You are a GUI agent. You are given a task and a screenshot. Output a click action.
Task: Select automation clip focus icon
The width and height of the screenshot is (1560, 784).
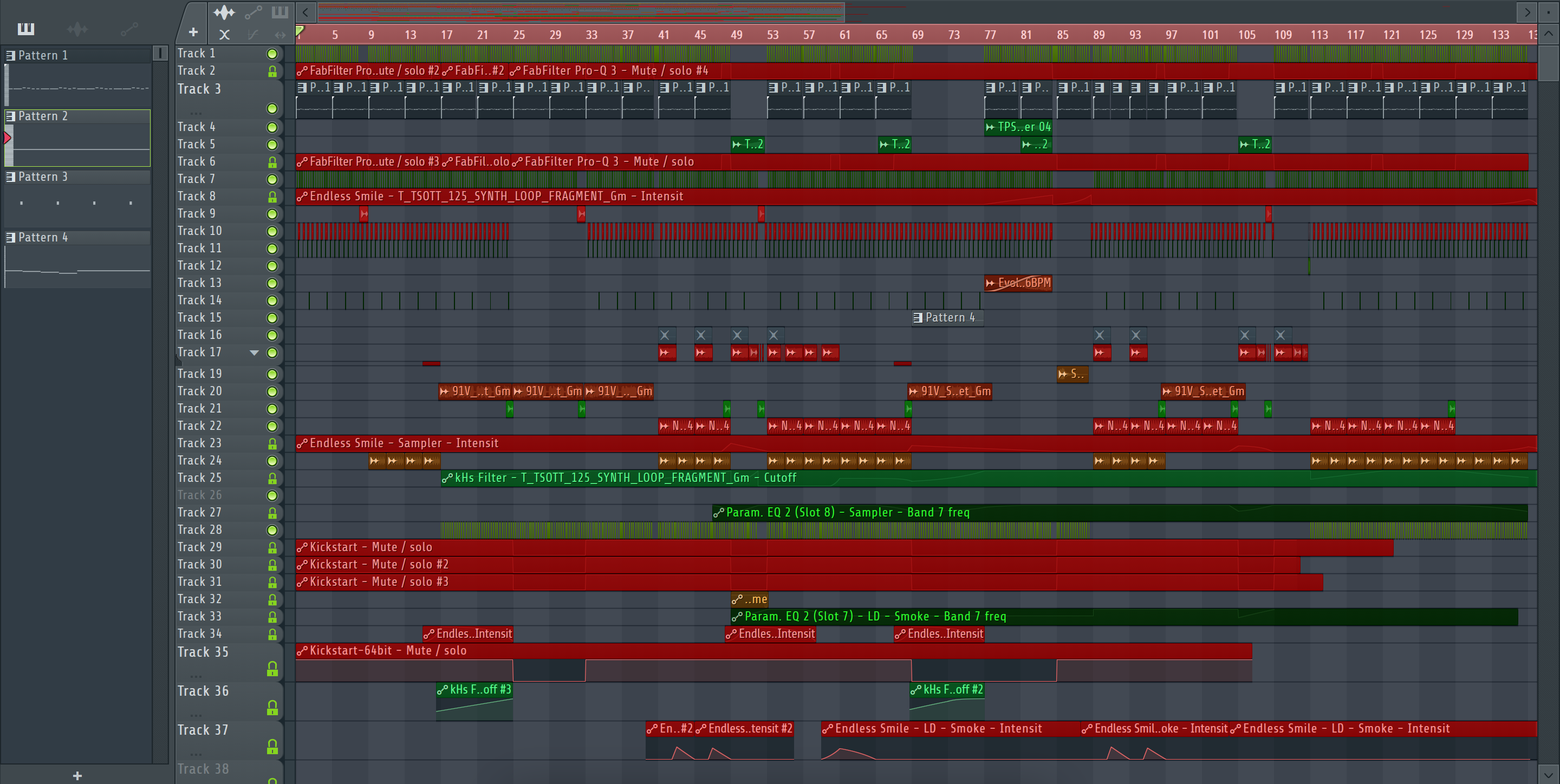[x=253, y=12]
